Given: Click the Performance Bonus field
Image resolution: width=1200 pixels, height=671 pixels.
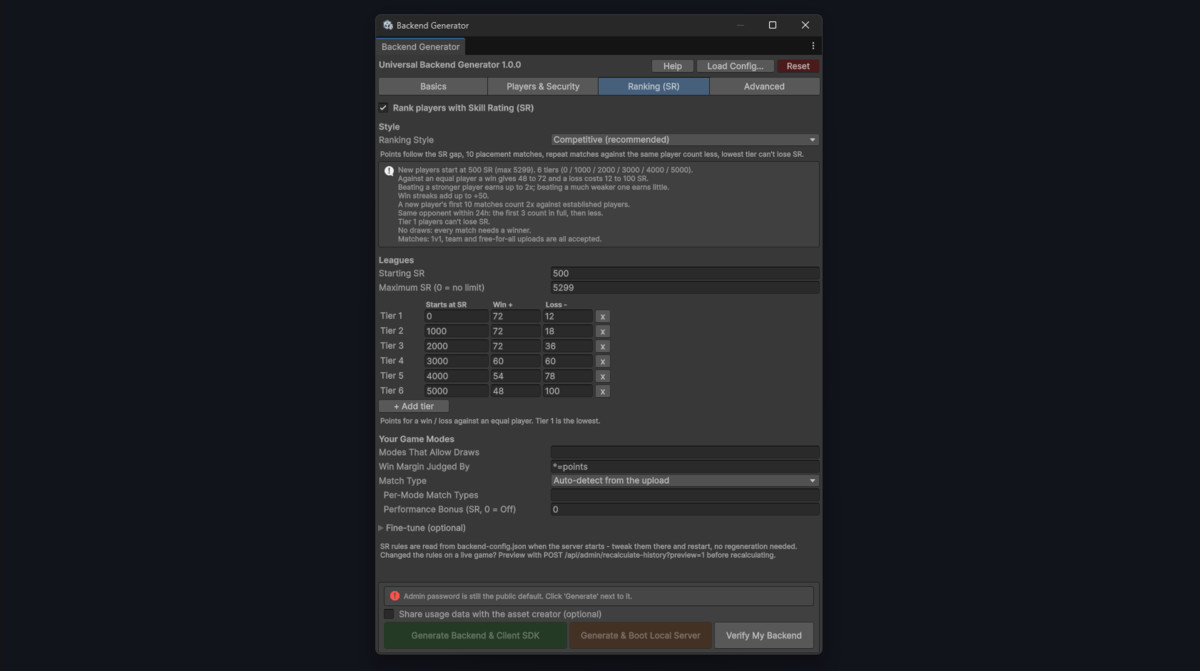Looking at the screenshot, I should [685, 510].
